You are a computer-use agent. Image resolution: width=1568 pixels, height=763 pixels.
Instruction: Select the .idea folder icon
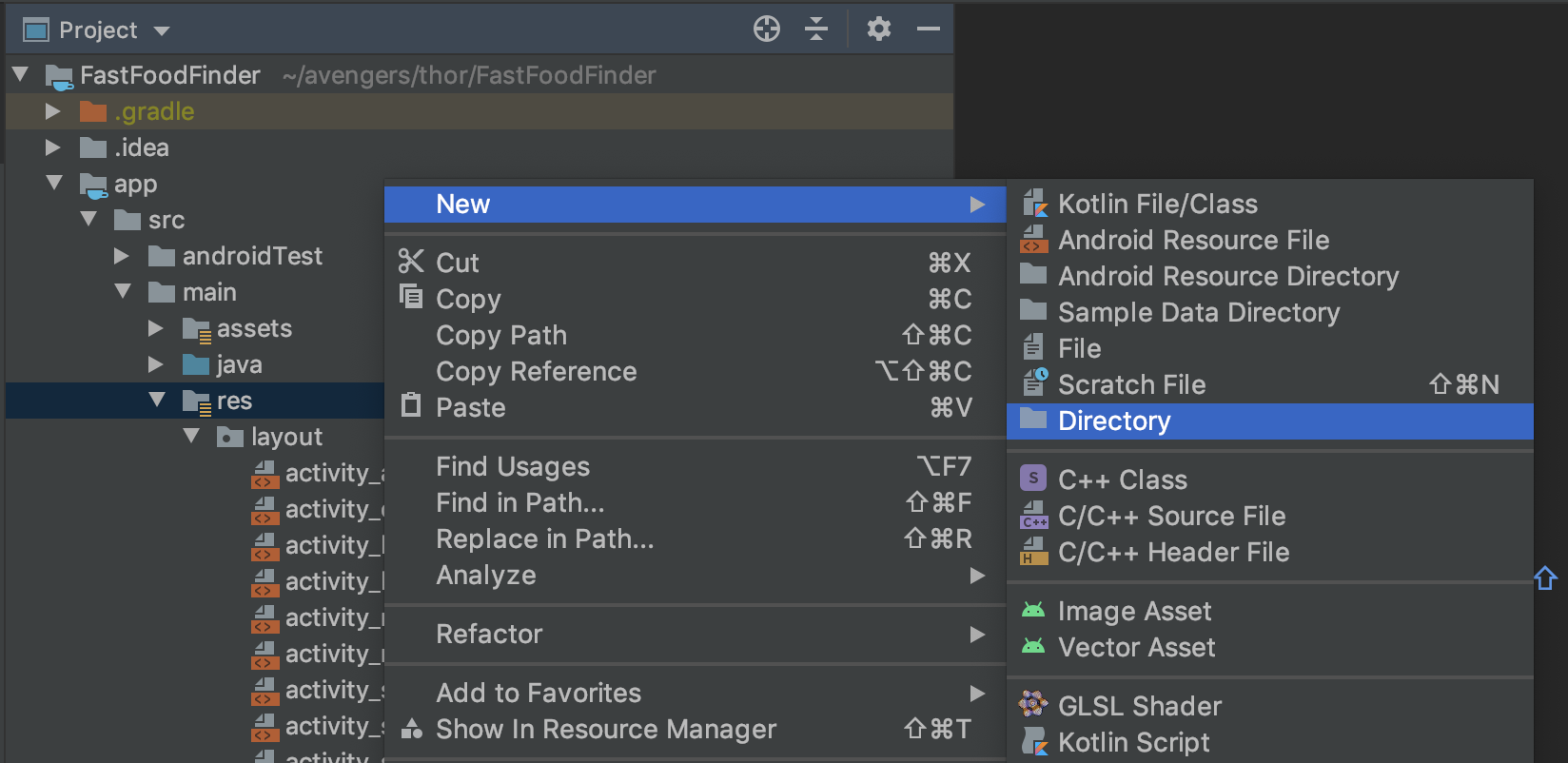(x=93, y=147)
